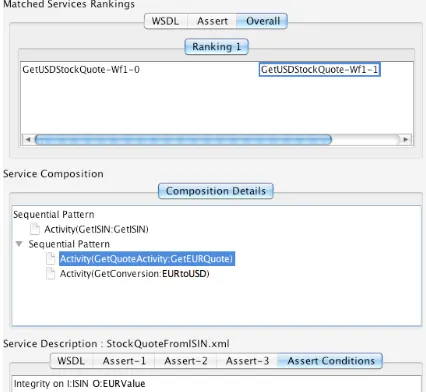Switch to the Assert-1 tab
This screenshot has width=426, height=392.
coord(124,361)
